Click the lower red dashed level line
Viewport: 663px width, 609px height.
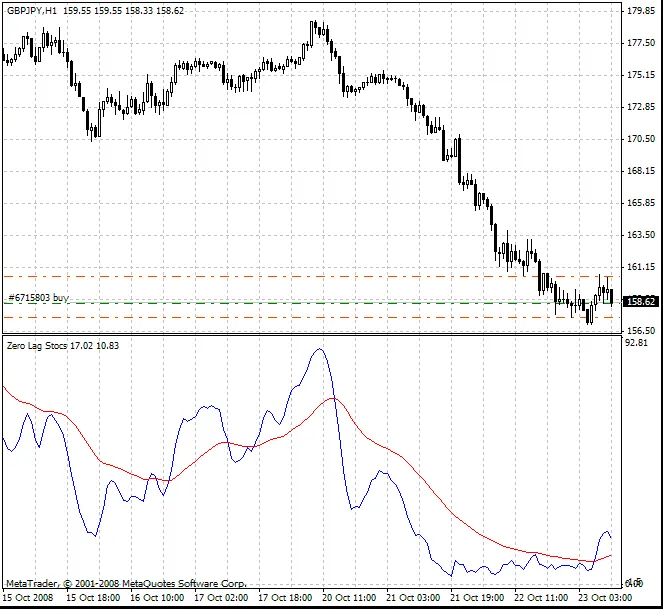coord(300,318)
